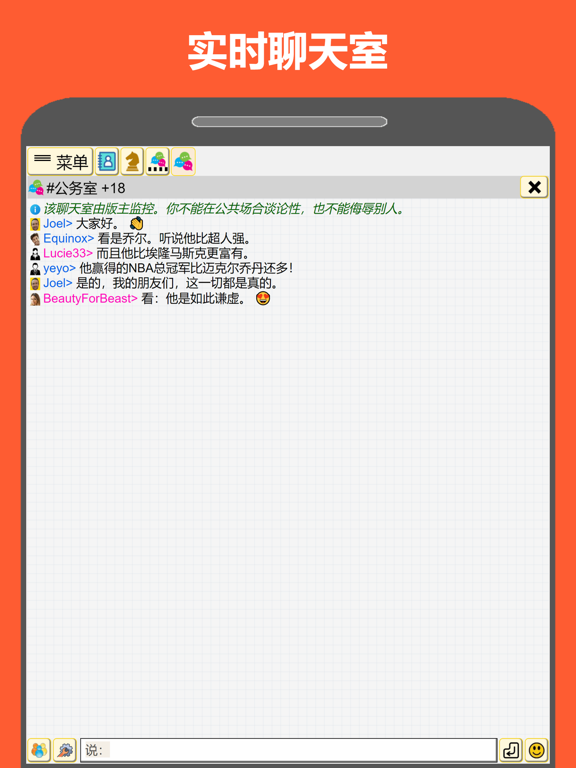The image size is (576, 768).
Task: Click message 看：他是如此谦虚。
Action: click(194, 298)
